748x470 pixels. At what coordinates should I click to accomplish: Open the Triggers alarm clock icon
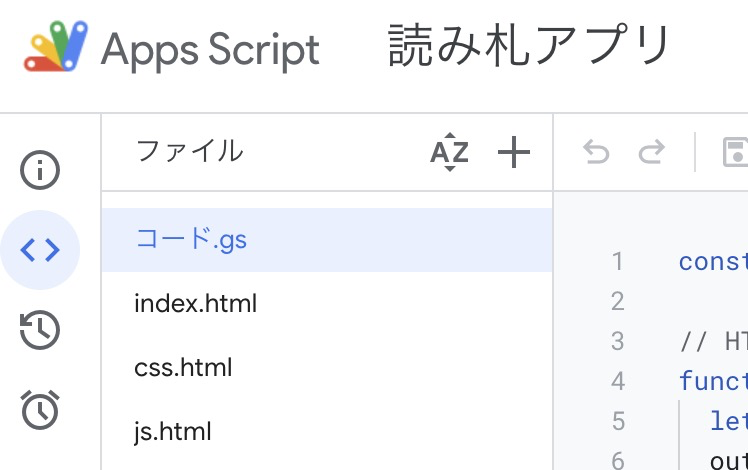point(40,410)
